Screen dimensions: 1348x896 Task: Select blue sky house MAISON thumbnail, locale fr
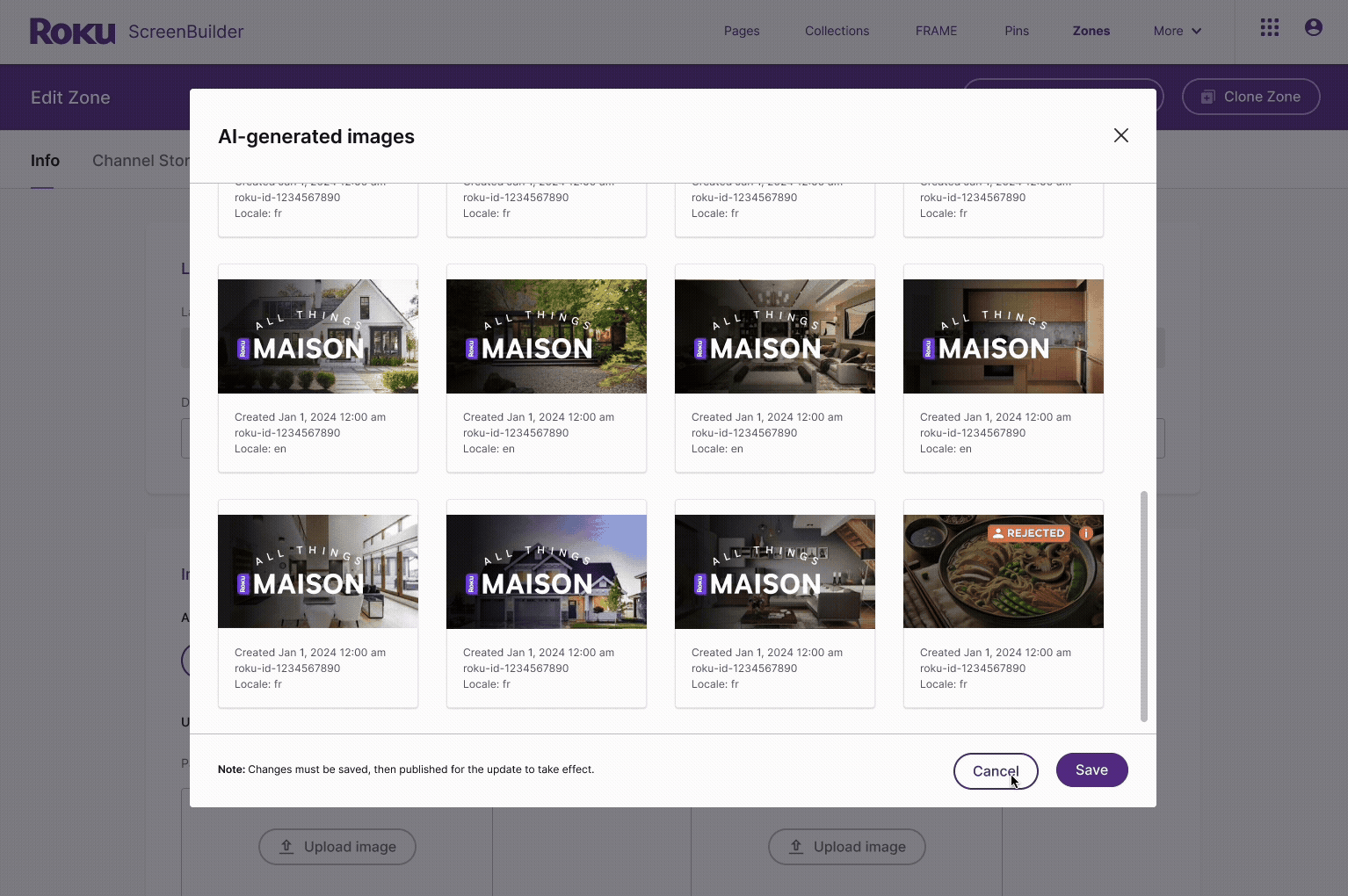point(547,572)
